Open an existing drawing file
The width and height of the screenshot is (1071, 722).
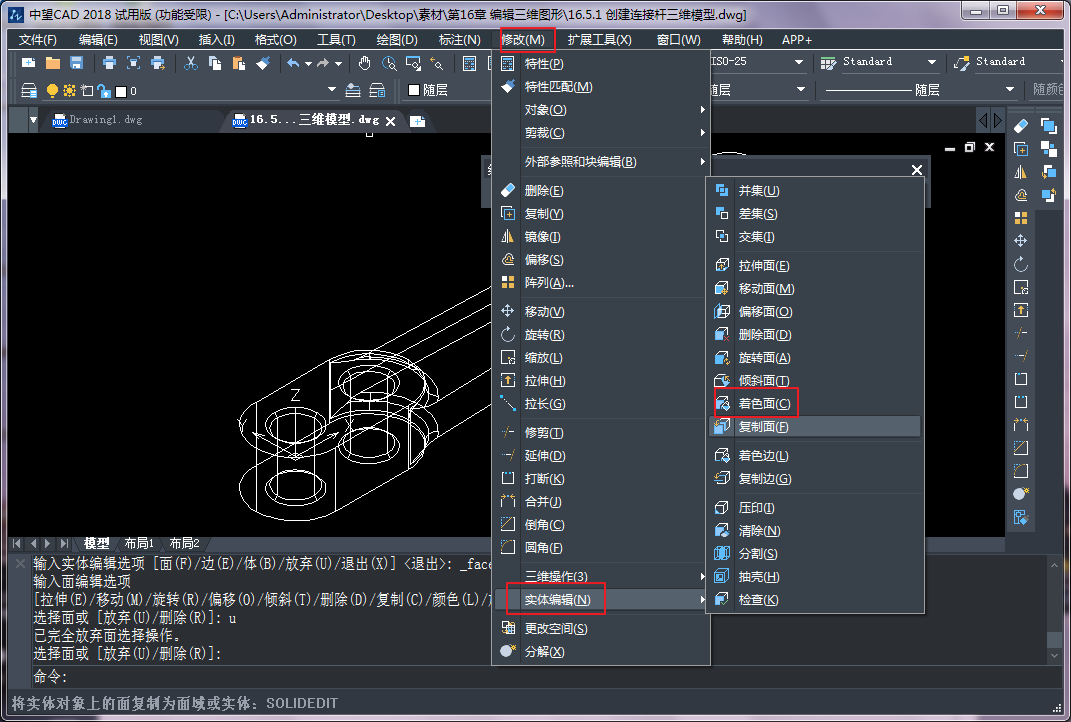[53, 63]
